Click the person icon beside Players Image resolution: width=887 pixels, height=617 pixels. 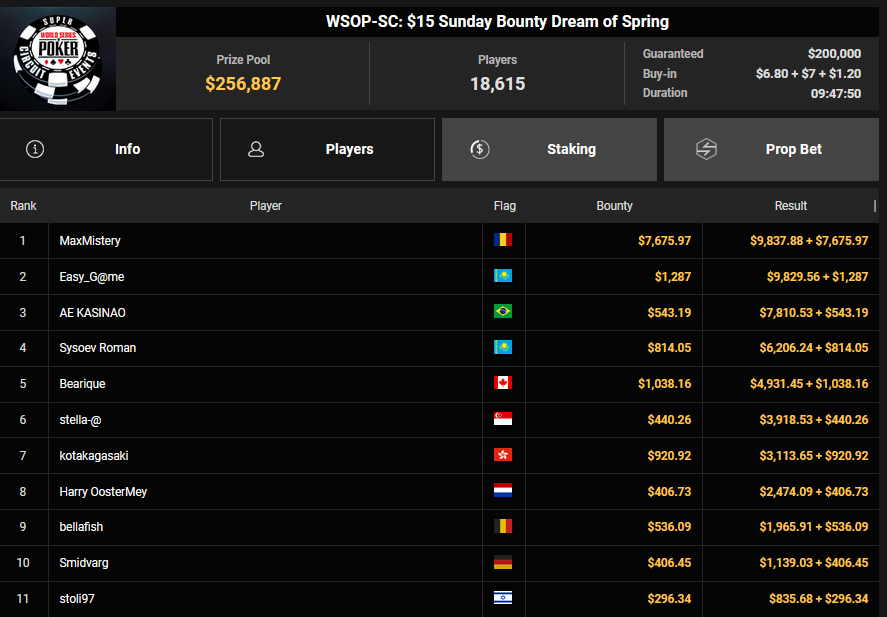256,149
